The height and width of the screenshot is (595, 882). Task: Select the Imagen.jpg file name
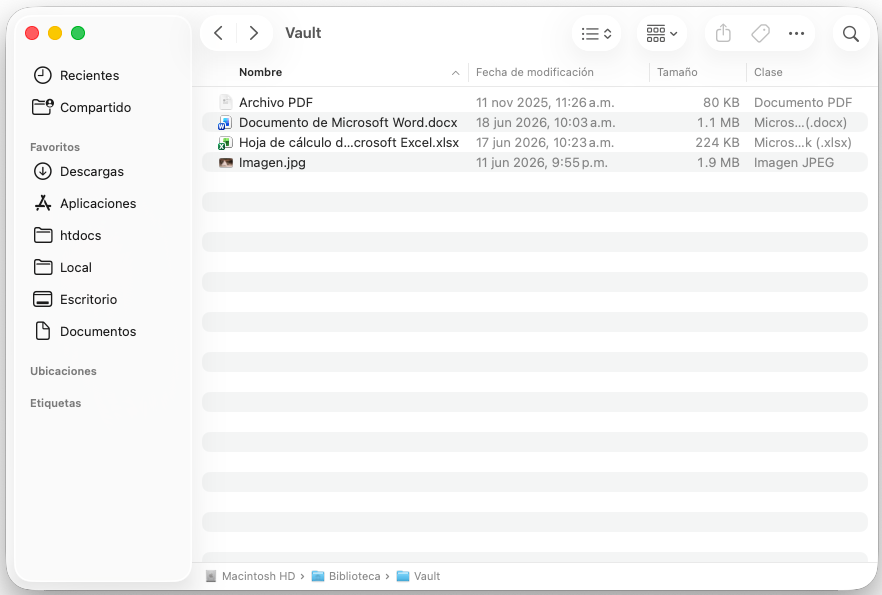[272, 163]
